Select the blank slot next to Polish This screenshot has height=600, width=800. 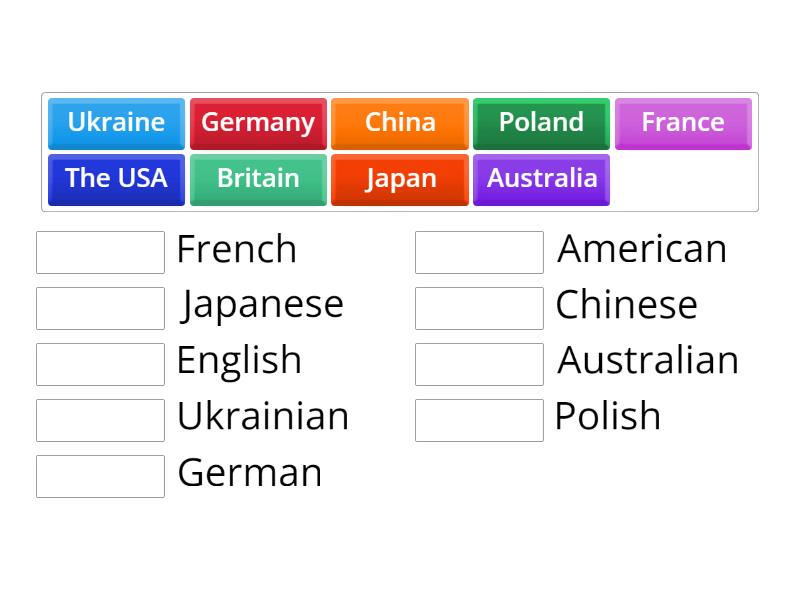pos(479,419)
